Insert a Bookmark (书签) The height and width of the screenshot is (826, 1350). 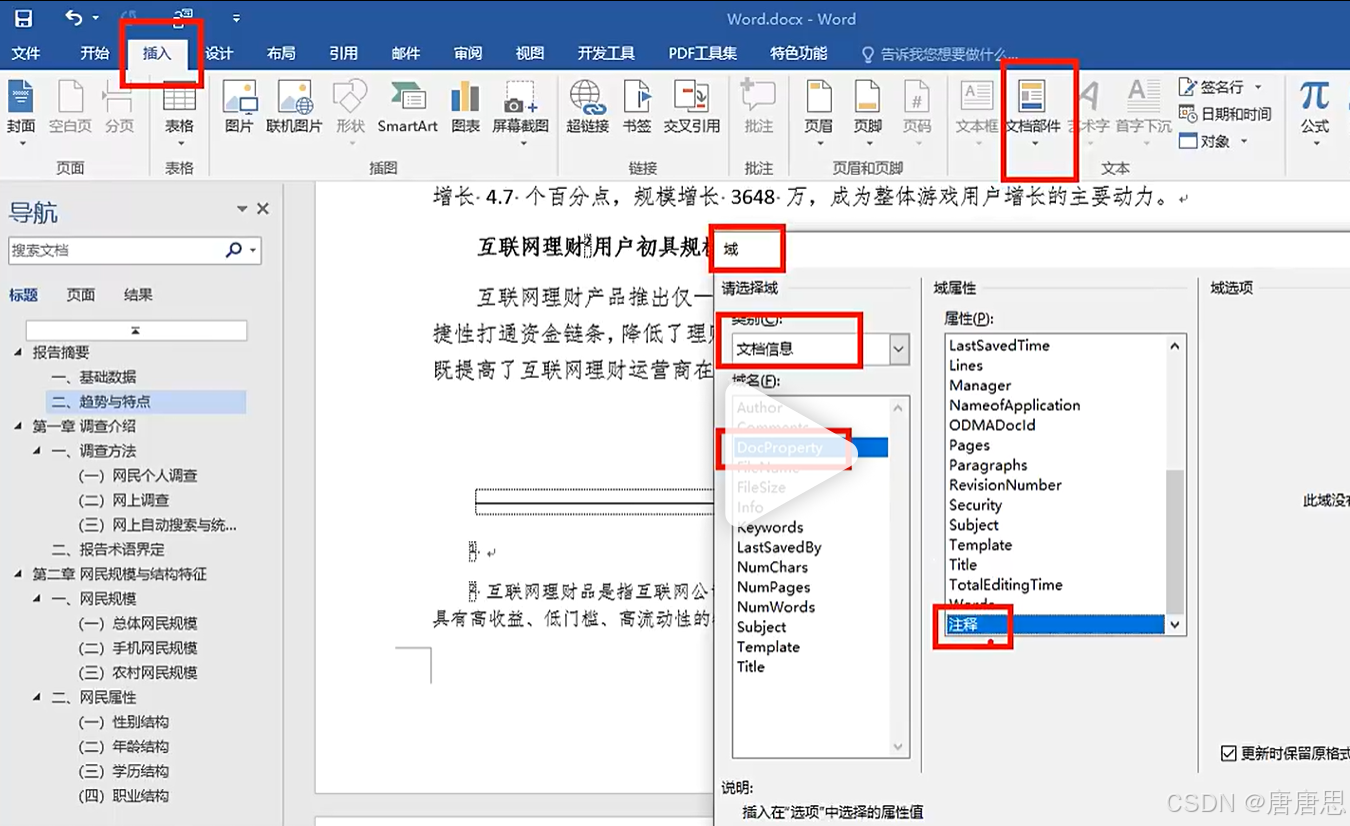pyautogui.click(x=637, y=108)
